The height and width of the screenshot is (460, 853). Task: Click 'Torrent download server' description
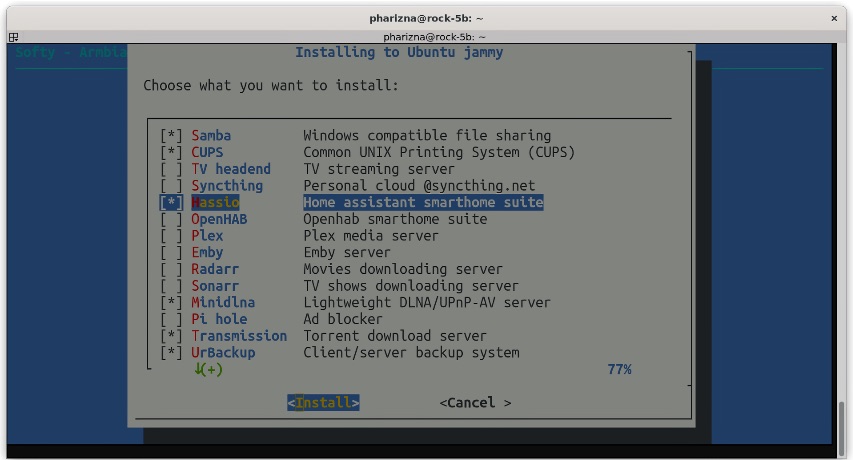pyautogui.click(x=395, y=336)
